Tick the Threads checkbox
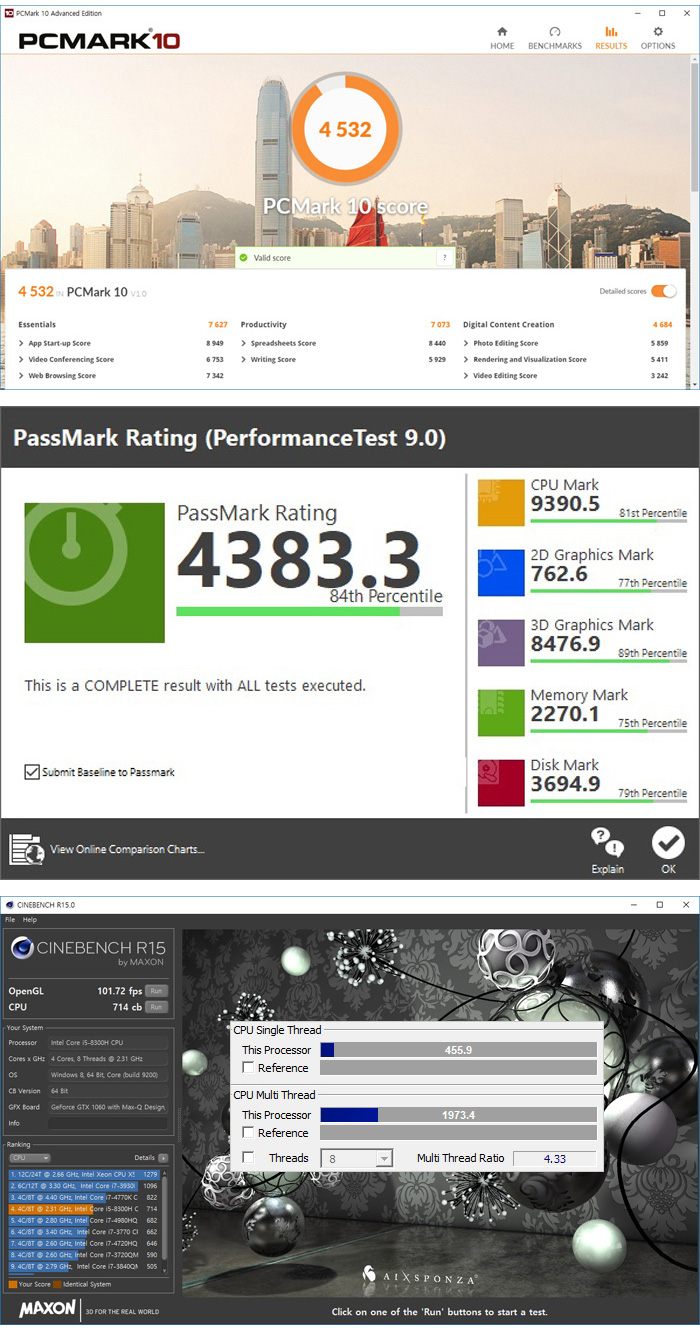Screen dimensions: 700x1328 pos(248,1158)
